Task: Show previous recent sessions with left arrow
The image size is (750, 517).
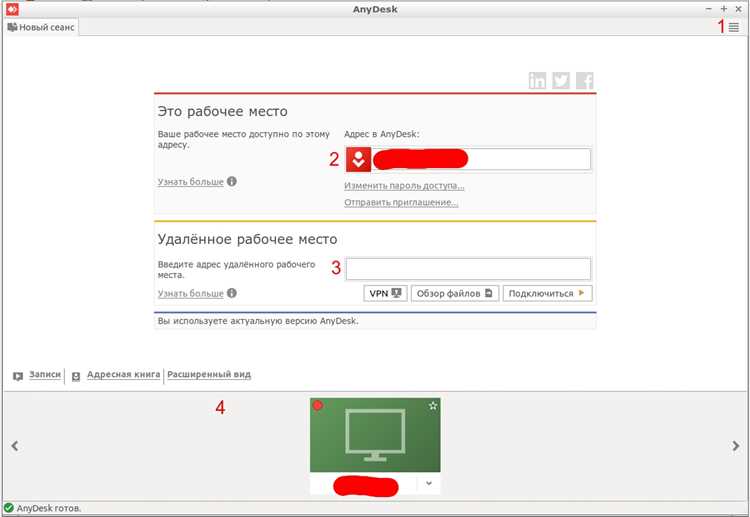Action: tap(15, 446)
